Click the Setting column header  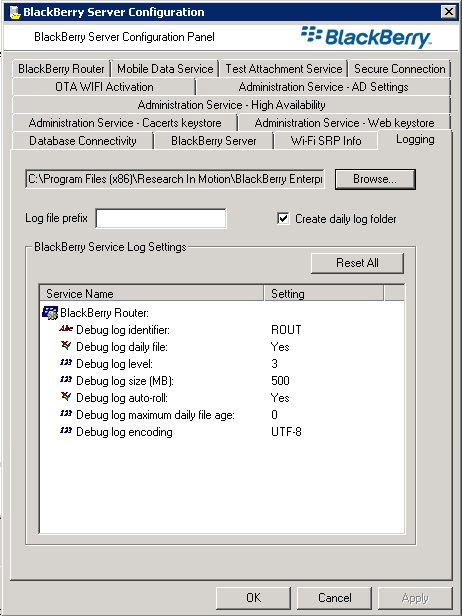coord(324,293)
